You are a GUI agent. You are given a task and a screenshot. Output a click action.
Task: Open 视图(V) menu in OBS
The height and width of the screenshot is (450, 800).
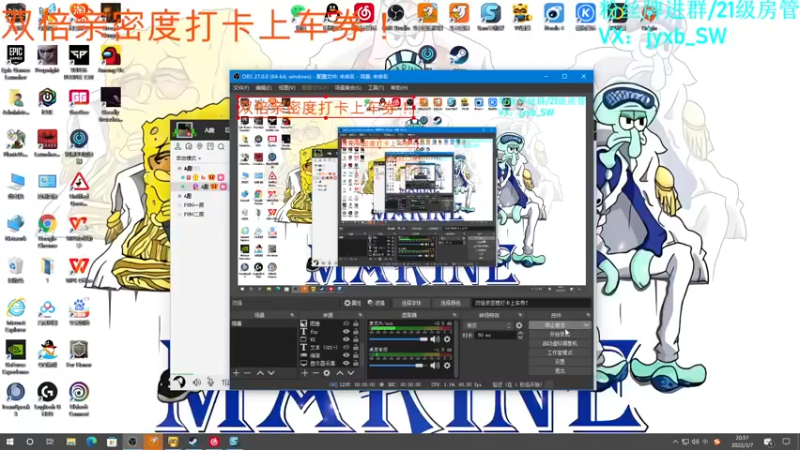pos(287,88)
